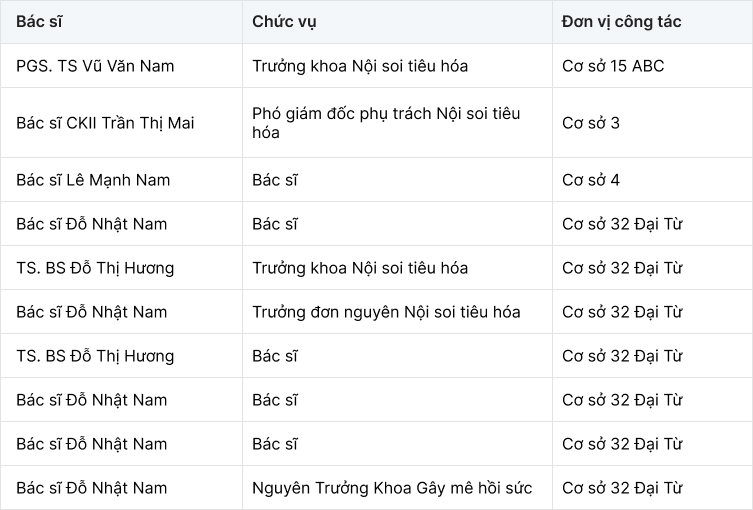Click position cell in Lê Mạnh Nam row

click(x=275, y=180)
